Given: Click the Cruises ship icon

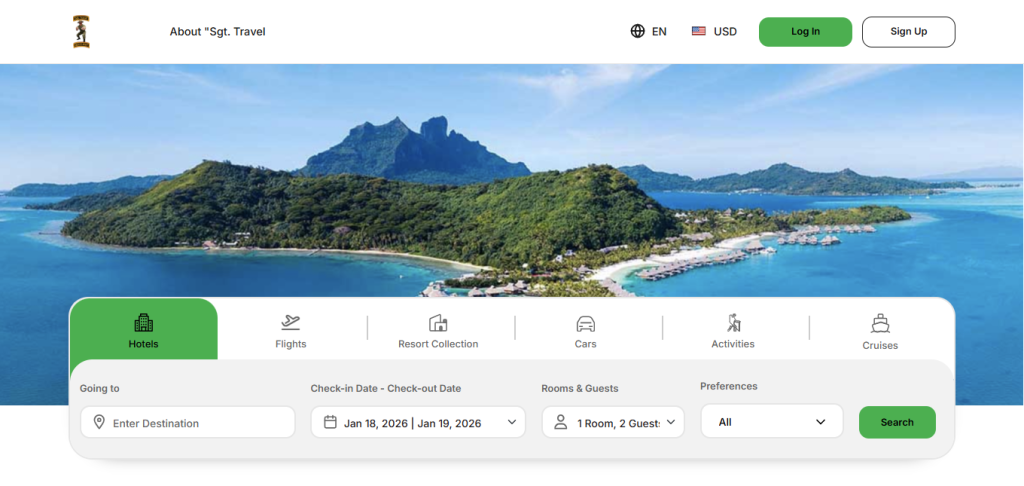Looking at the screenshot, I should 880,323.
